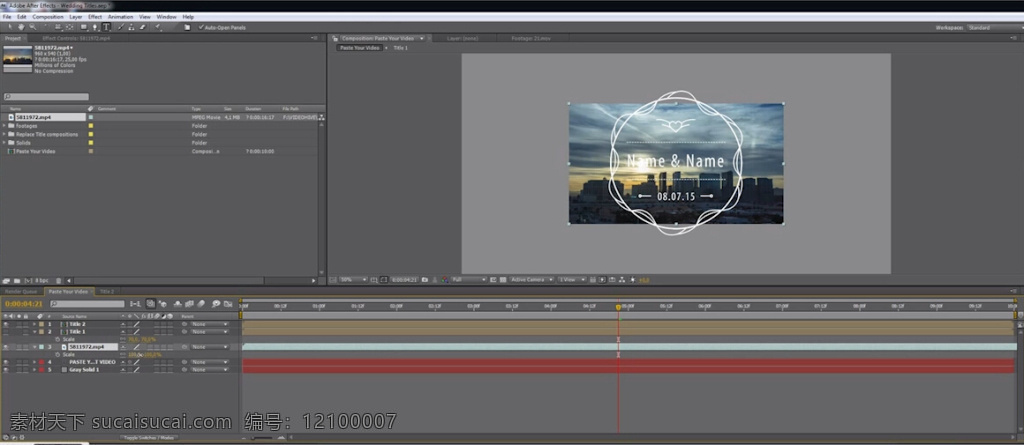Viewport: 1024px width, 445px height.
Task: Click Frame Blending icon in timeline
Action: (189, 303)
